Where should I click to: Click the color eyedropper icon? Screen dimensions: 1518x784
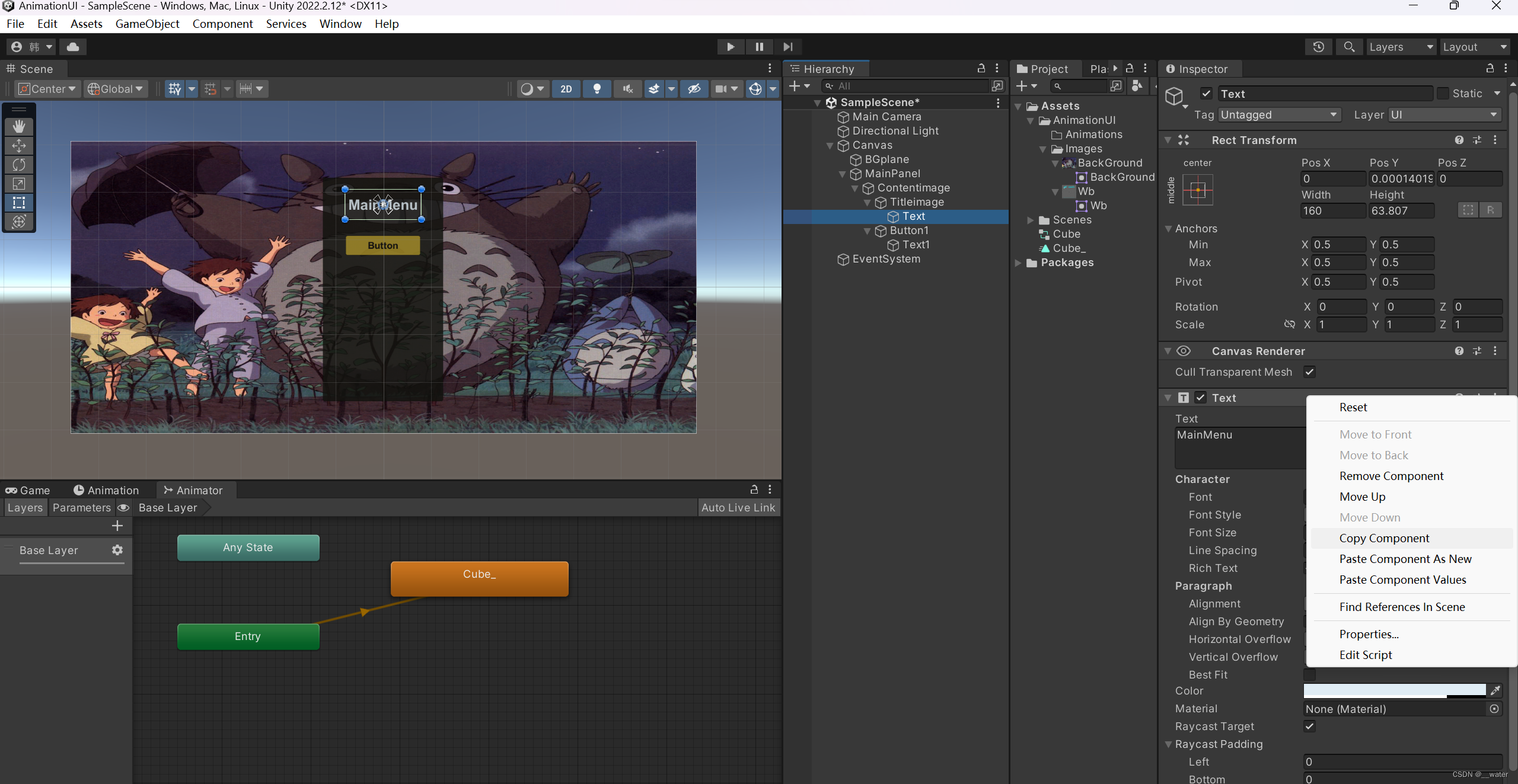tap(1495, 690)
